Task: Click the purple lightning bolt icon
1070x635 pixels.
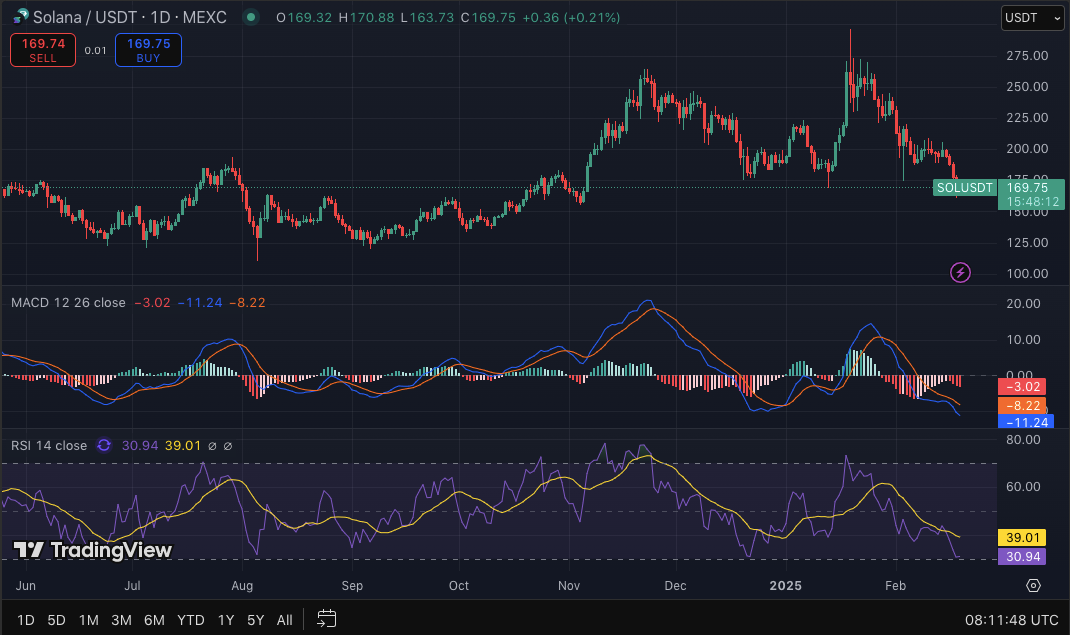Action: 960,272
